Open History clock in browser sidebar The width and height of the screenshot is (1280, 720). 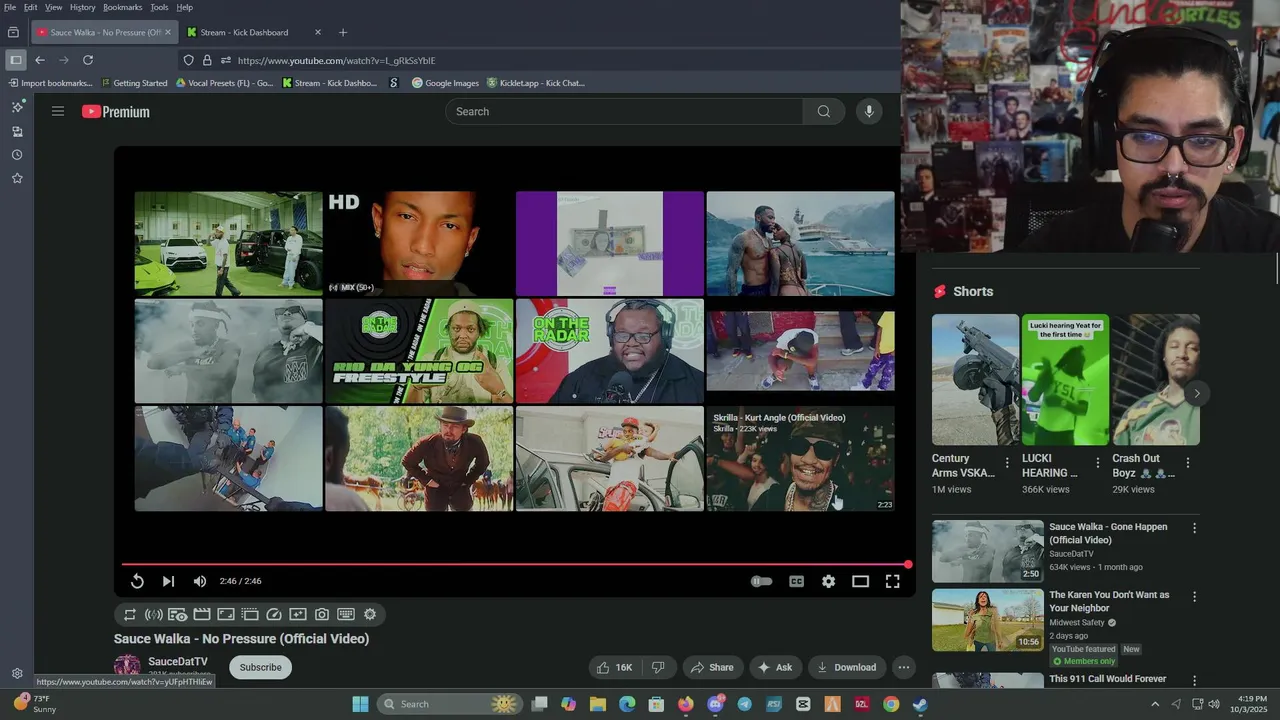pyautogui.click(x=17, y=155)
